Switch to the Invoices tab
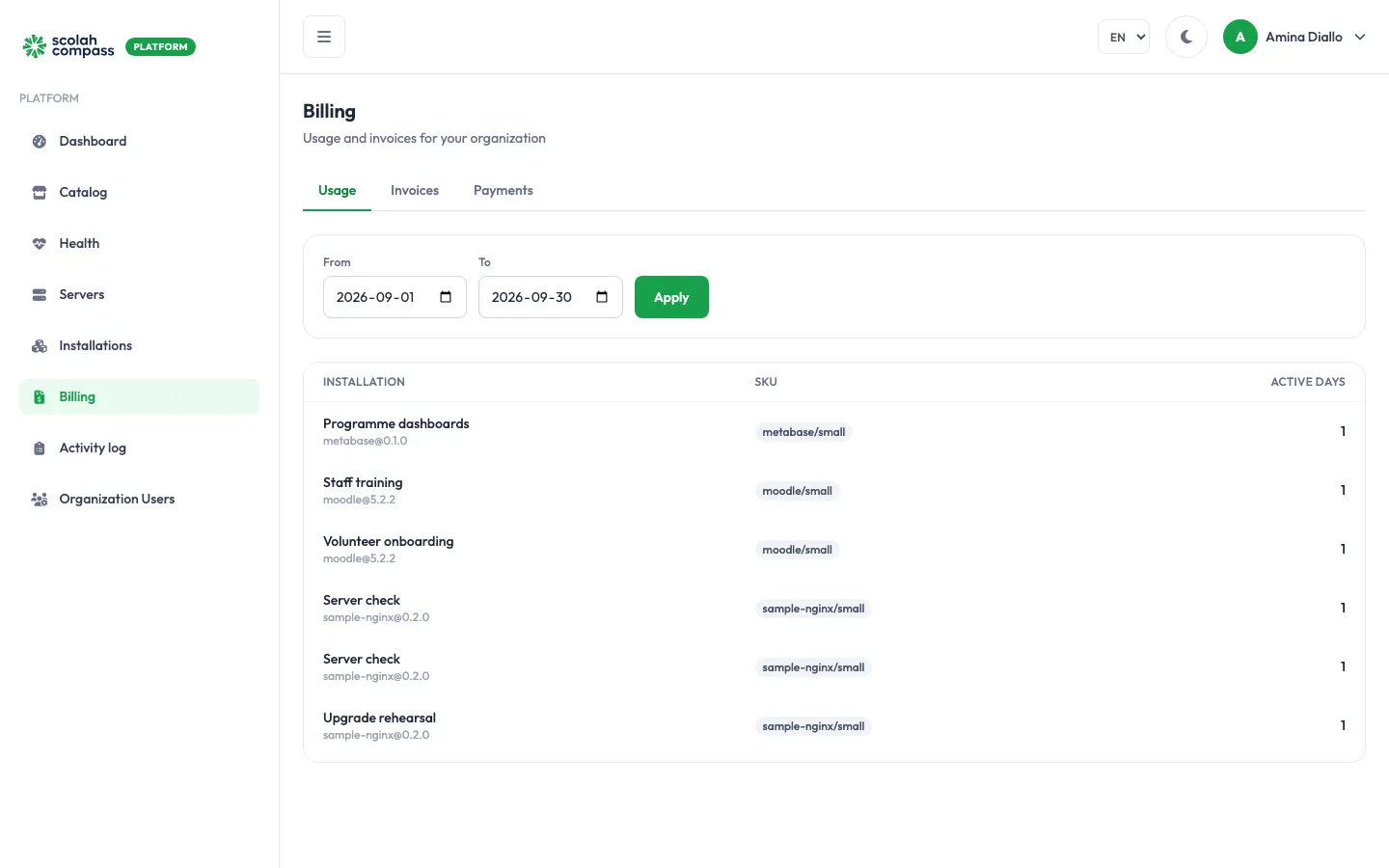This screenshot has width=1389, height=868. click(x=415, y=191)
